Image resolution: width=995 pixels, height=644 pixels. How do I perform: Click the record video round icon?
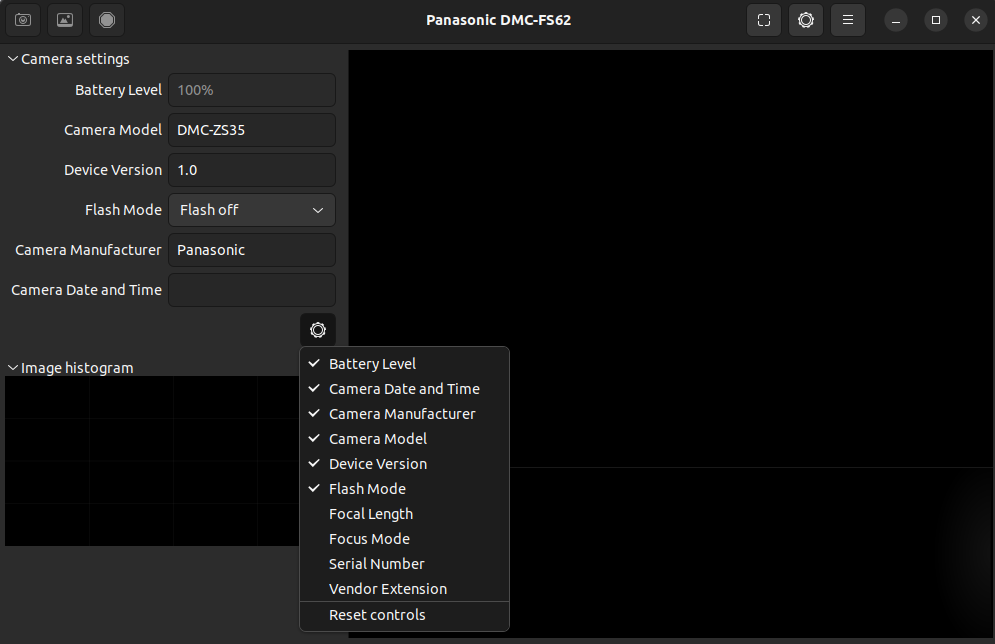(x=107, y=20)
